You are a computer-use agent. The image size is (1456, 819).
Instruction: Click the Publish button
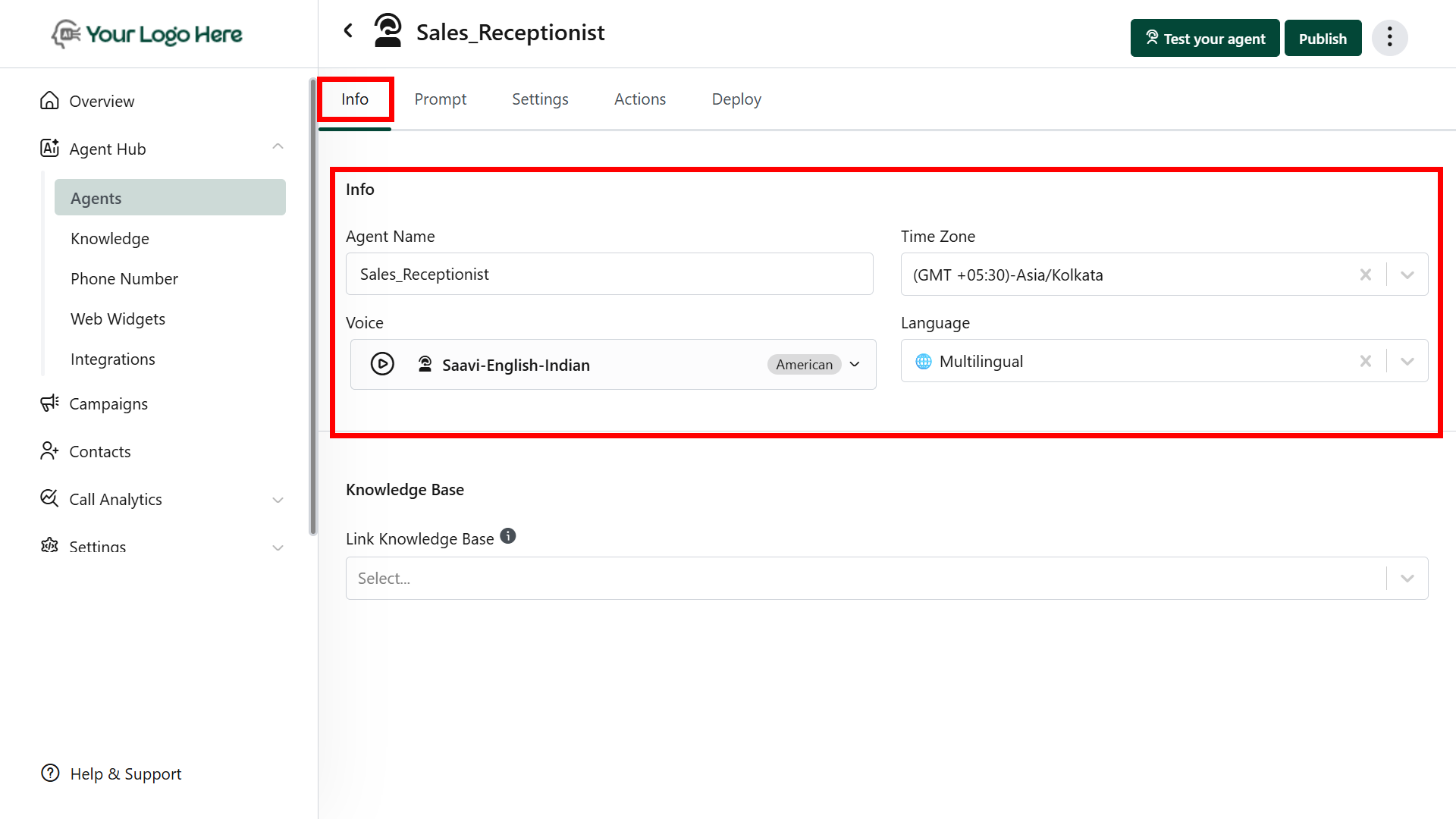tap(1323, 39)
